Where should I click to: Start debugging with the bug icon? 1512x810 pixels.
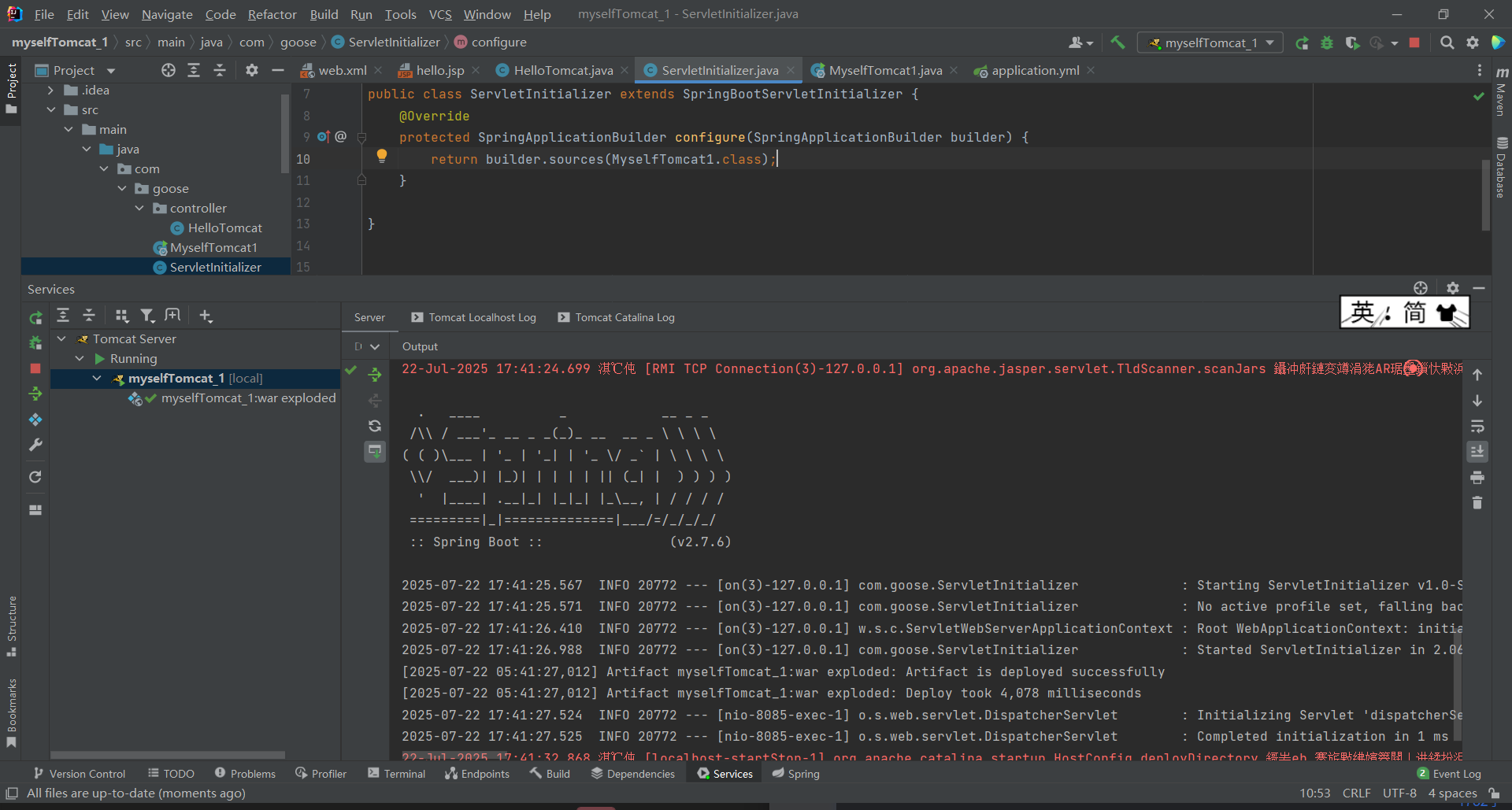pos(1327,43)
